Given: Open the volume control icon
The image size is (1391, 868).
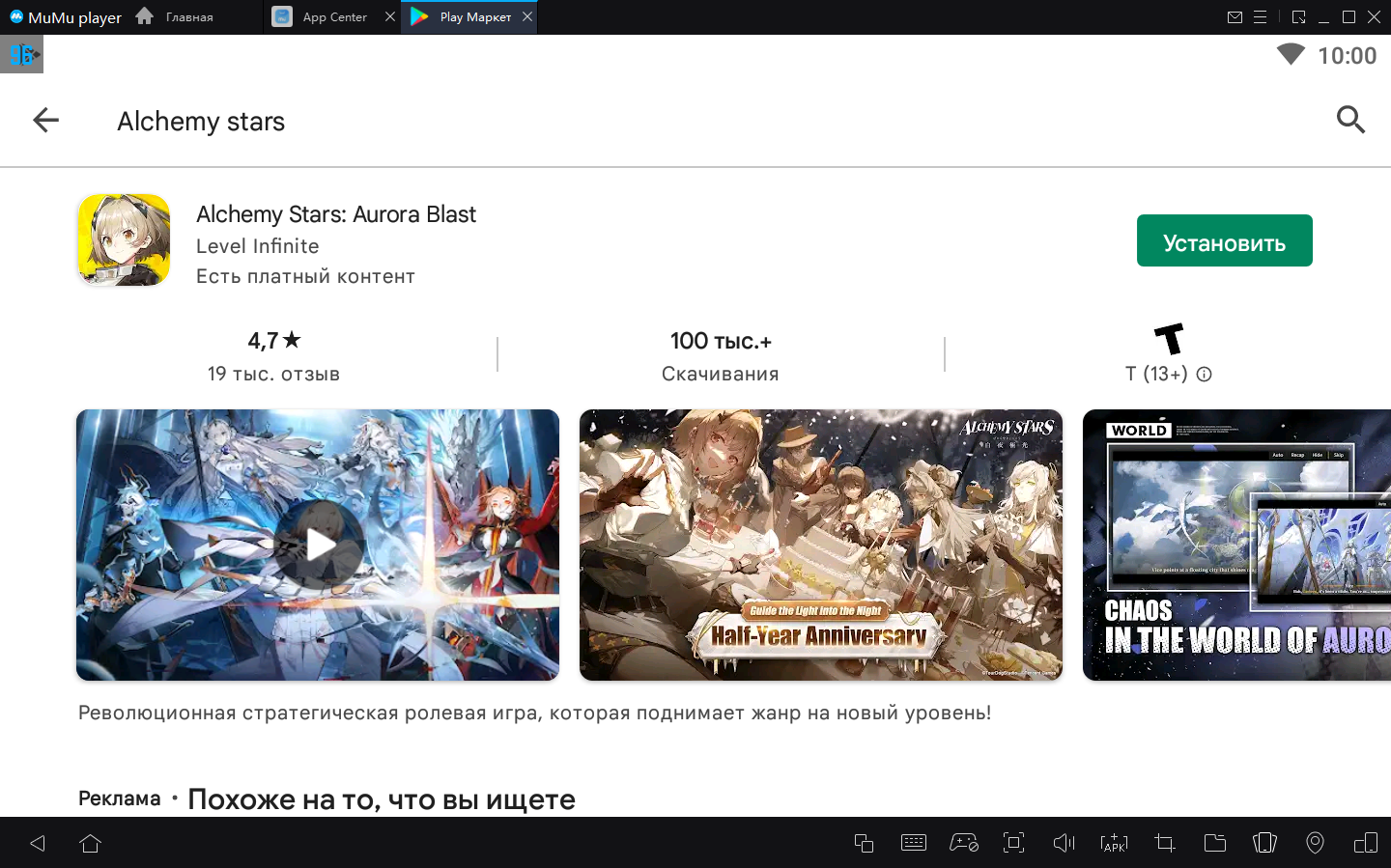Looking at the screenshot, I should click(1064, 843).
